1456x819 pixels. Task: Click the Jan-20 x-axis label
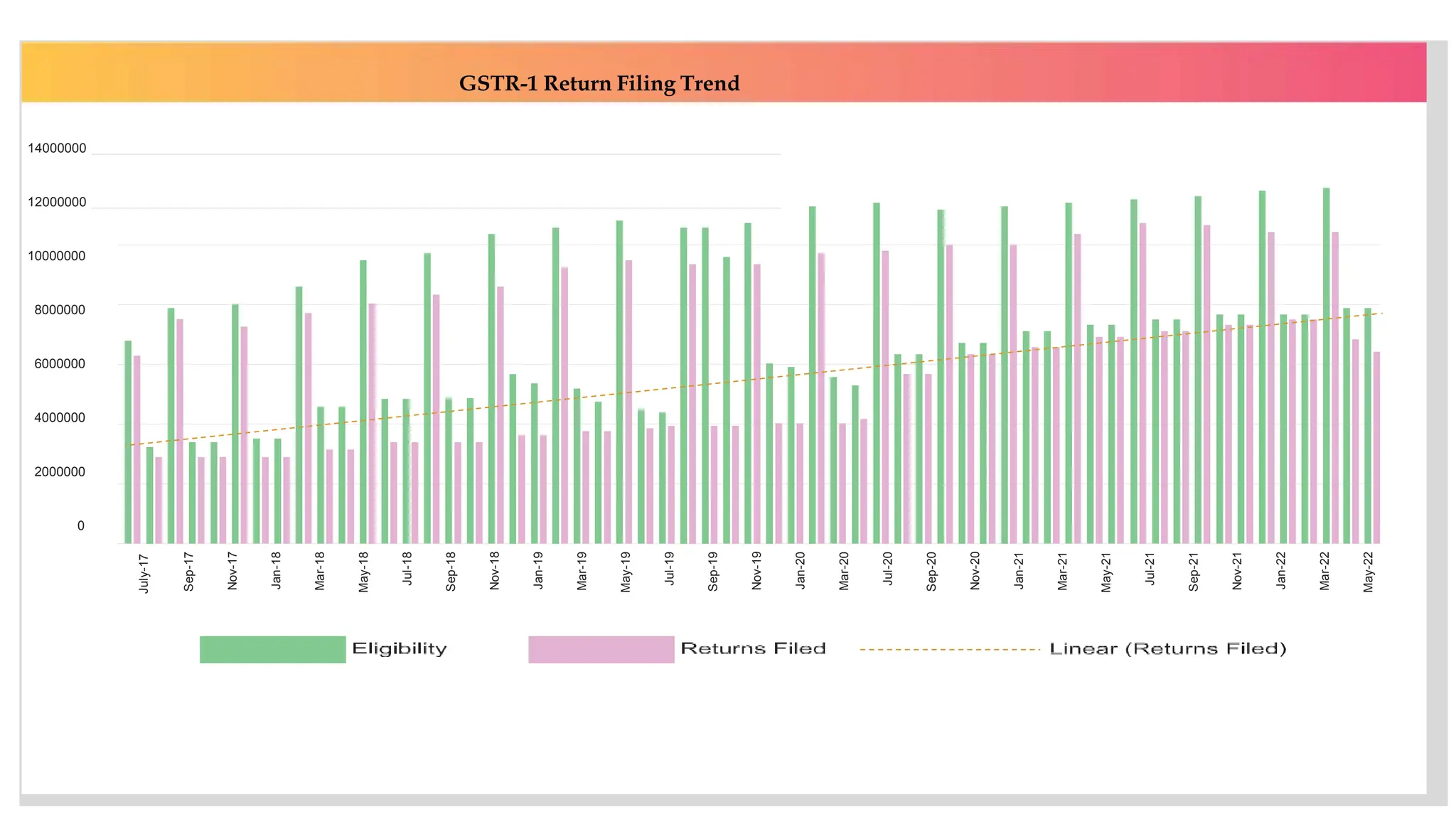click(x=800, y=569)
